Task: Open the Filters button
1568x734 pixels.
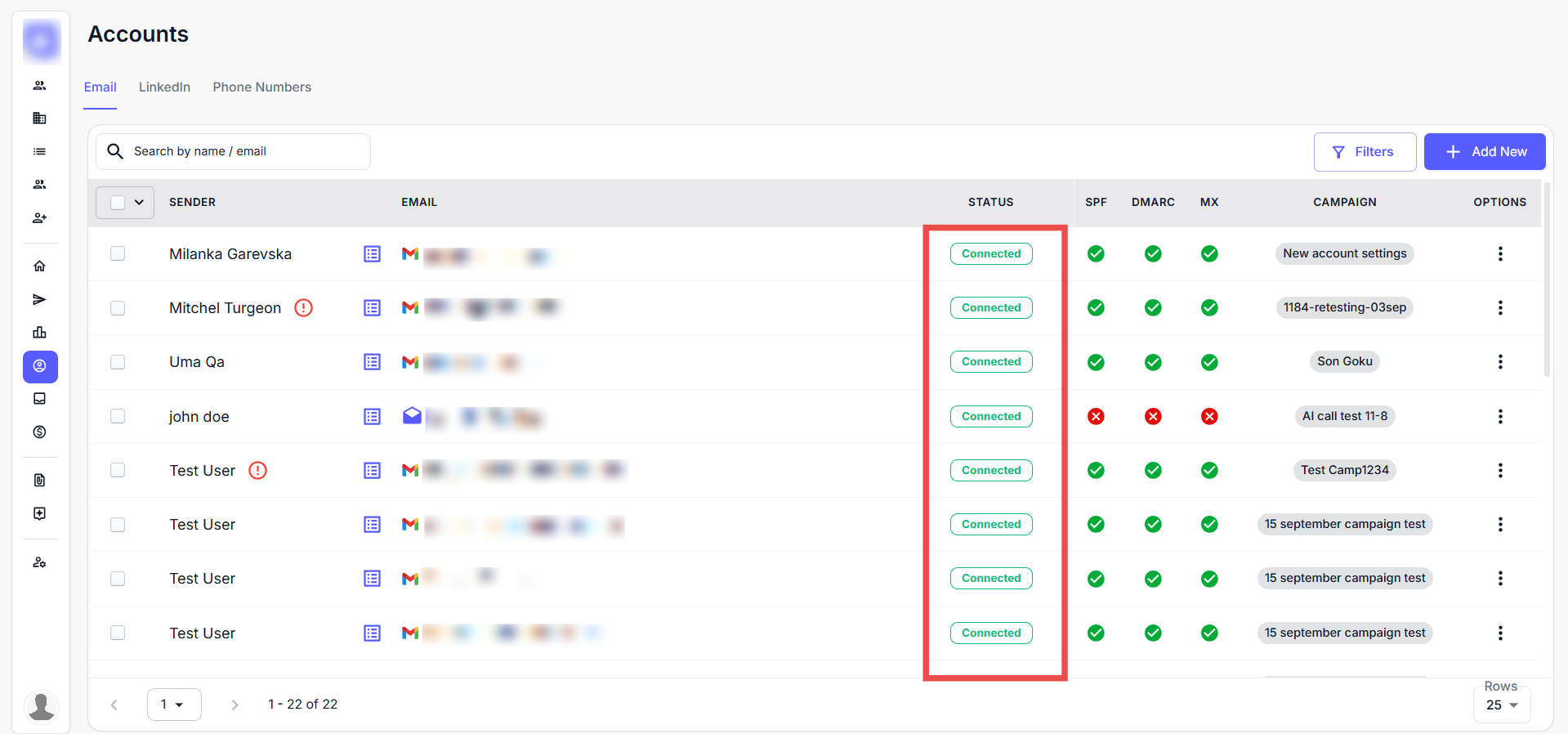Action: click(x=1364, y=152)
